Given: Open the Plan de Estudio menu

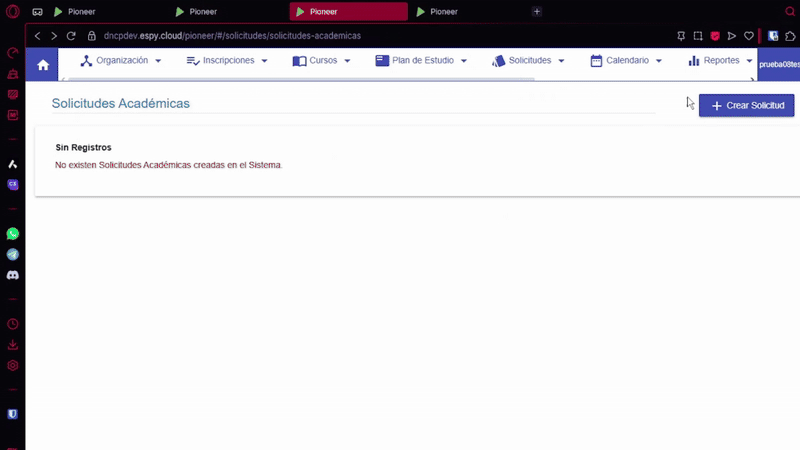Looking at the screenshot, I should pos(421,61).
